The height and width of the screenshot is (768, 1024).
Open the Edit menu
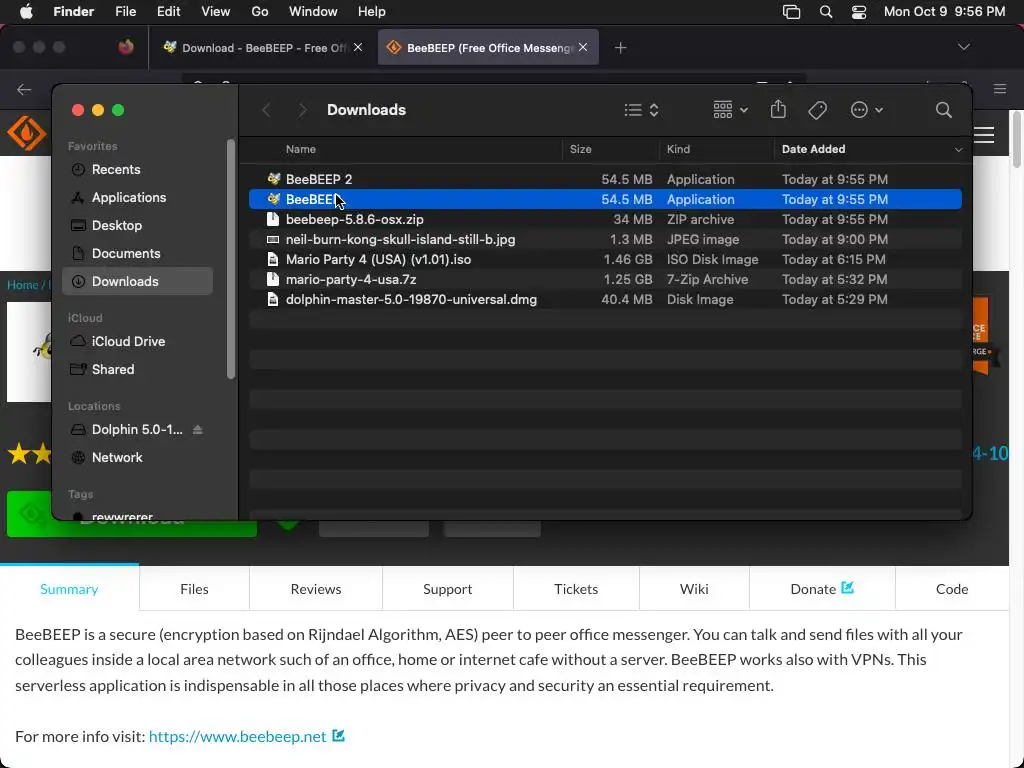pos(168,12)
